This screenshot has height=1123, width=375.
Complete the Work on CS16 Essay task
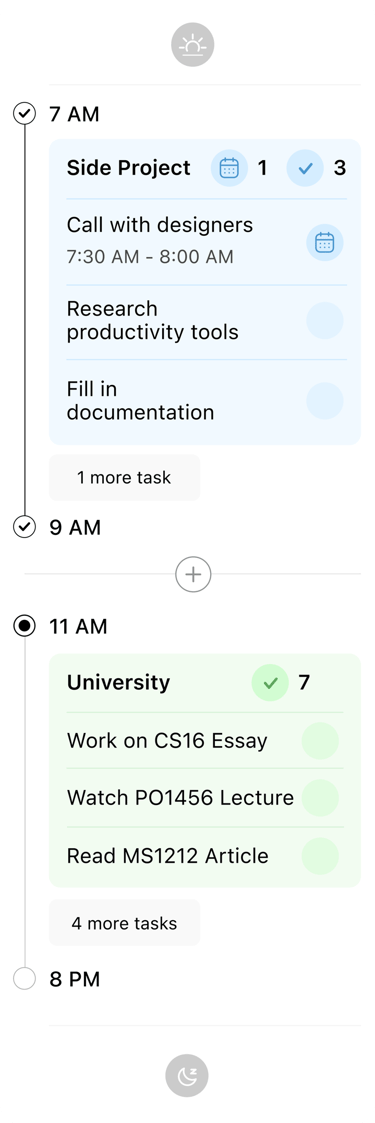click(320, 741)
